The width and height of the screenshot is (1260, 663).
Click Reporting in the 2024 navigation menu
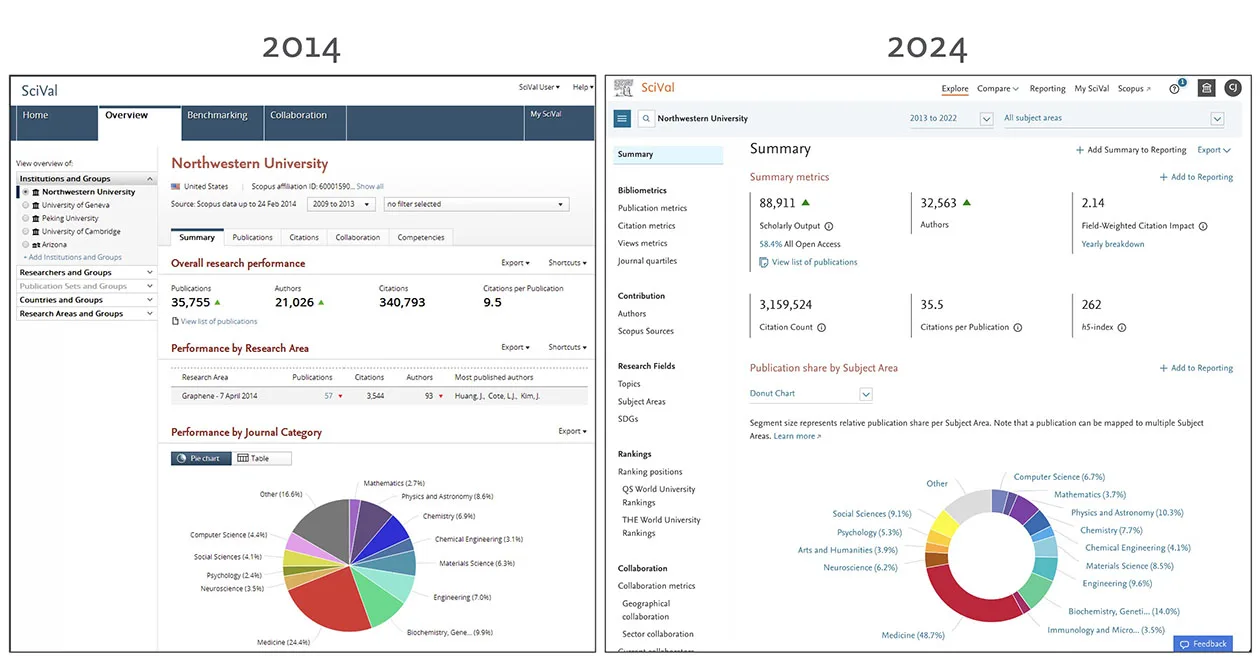tap(1046, 88)
